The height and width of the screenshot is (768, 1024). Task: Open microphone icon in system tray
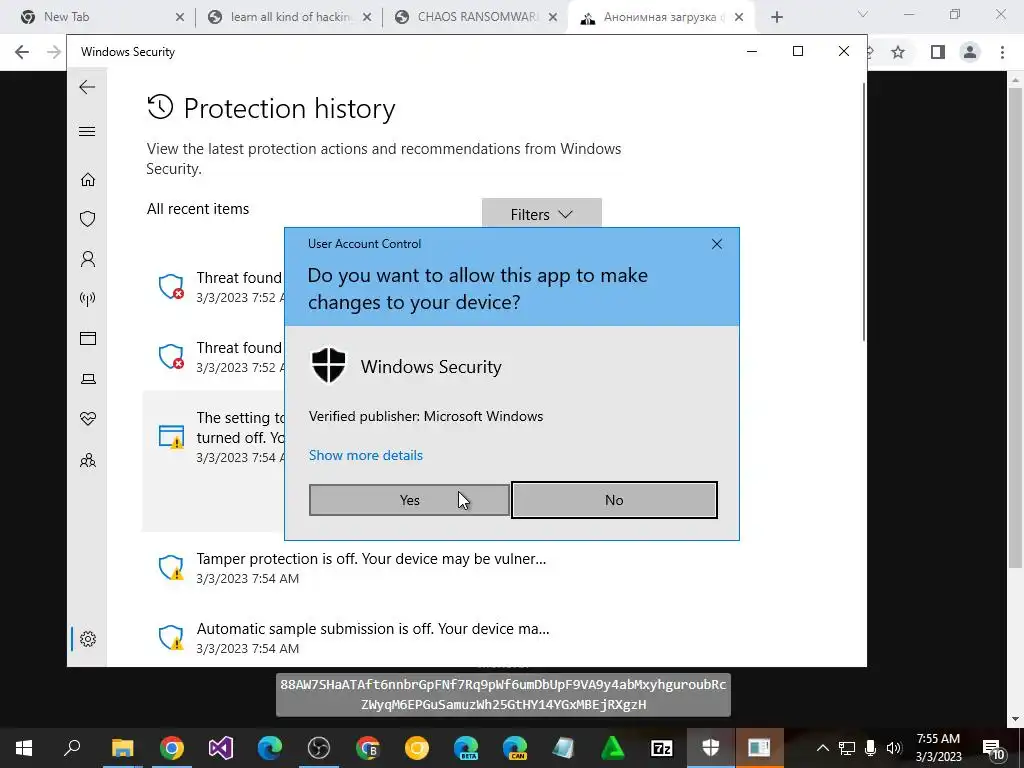click(871, 748)
